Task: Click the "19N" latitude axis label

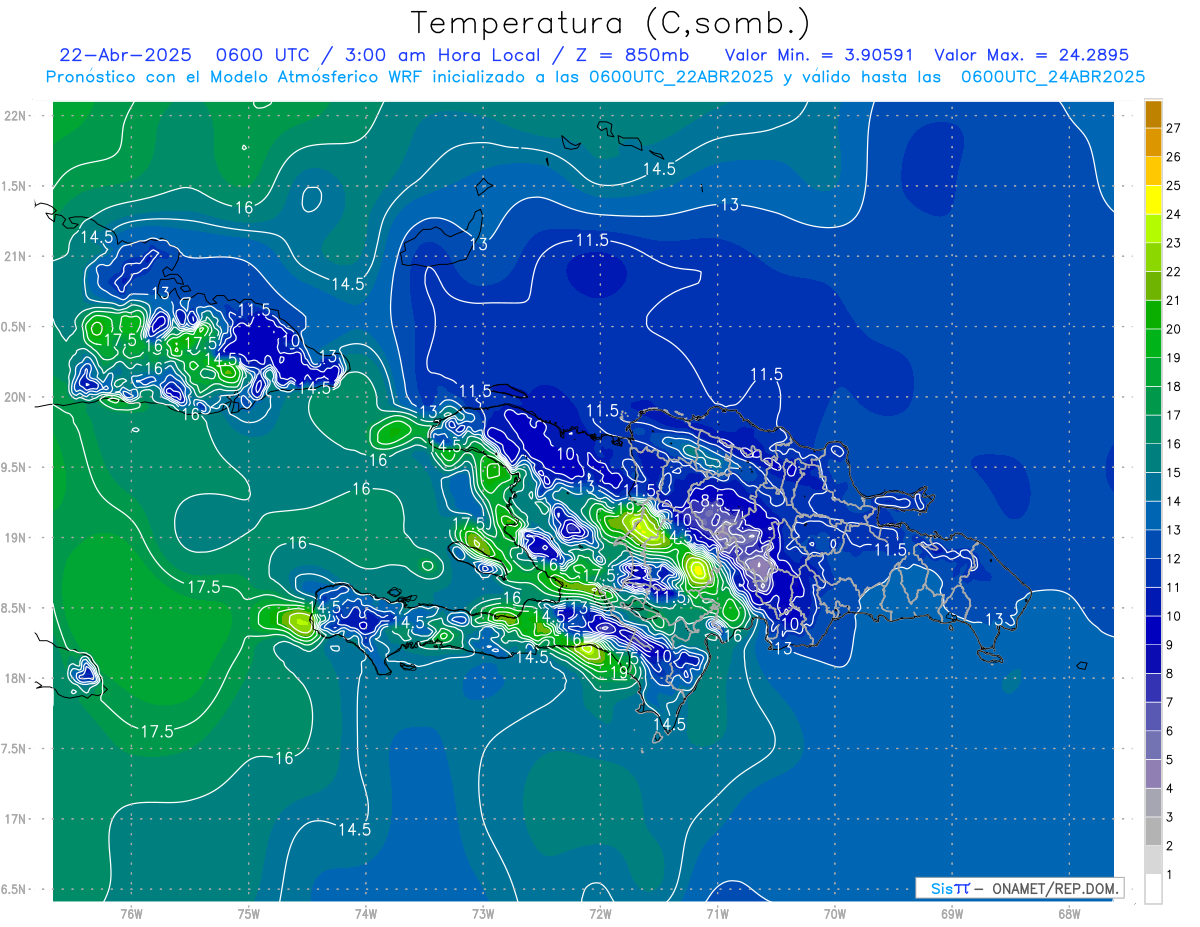Action: tap(15, 538)
